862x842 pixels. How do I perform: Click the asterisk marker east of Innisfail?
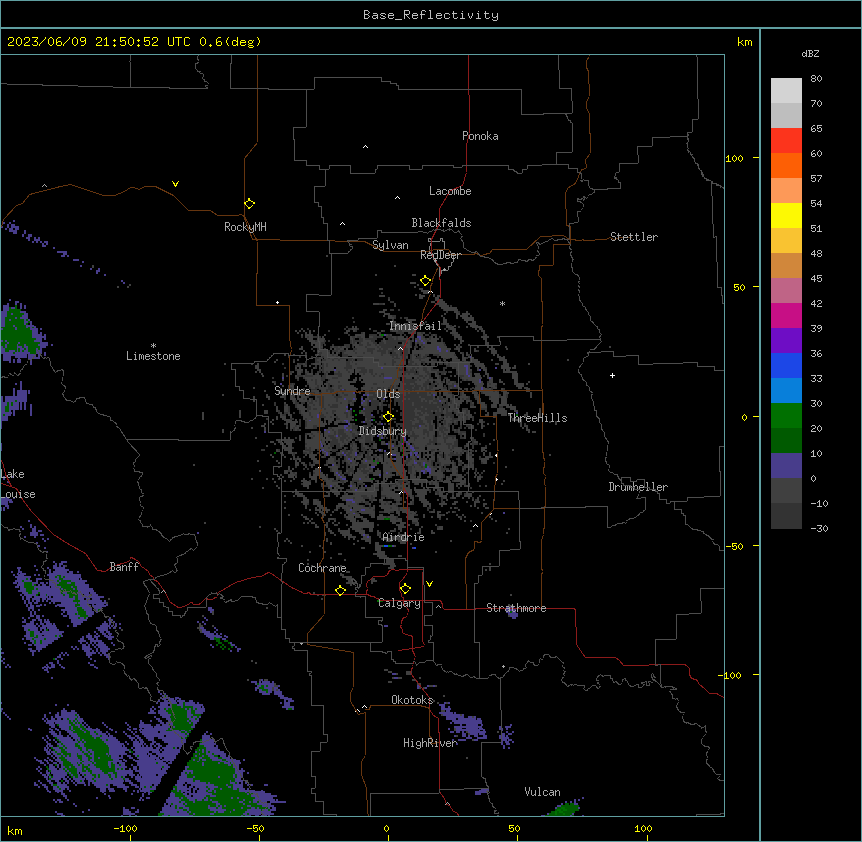click(x=502, y=303)
